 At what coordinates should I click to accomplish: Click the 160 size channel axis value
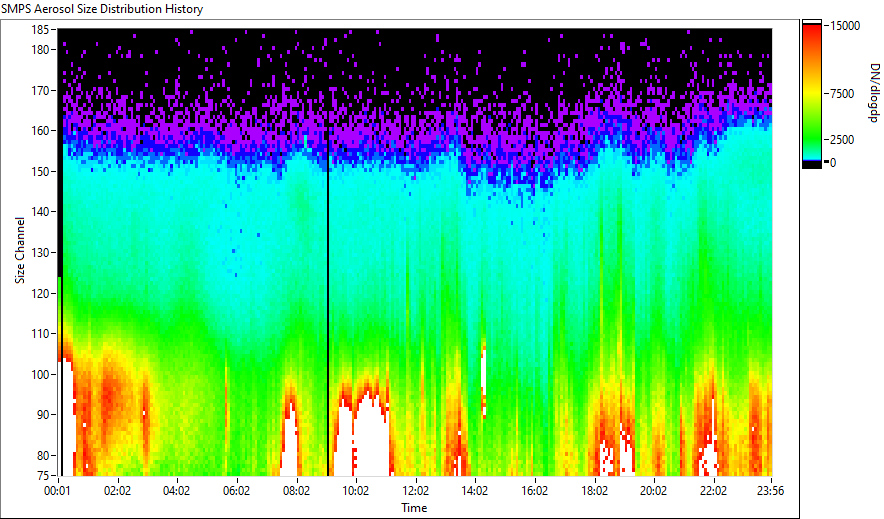coord(41,131)
